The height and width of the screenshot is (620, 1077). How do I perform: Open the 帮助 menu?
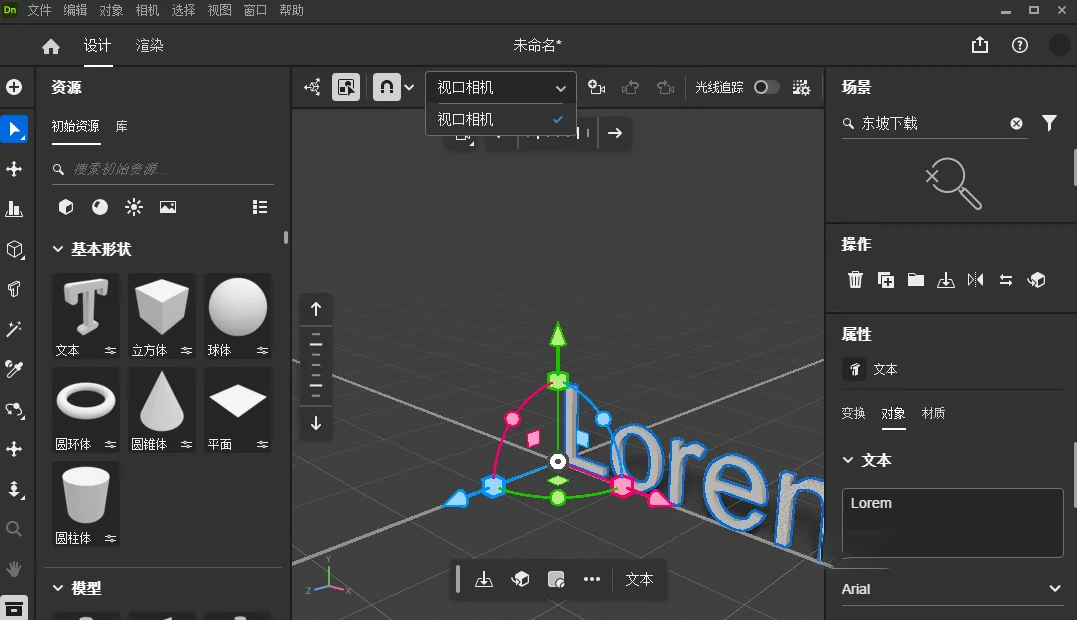coord(292,10)
